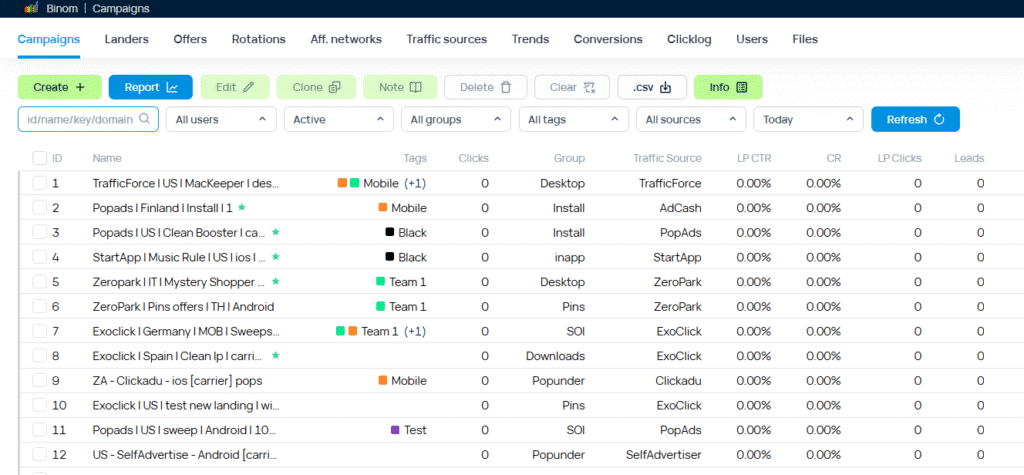The image size is (1024, 475).
Task: Open the All groups dropdown
Action: 456,120
